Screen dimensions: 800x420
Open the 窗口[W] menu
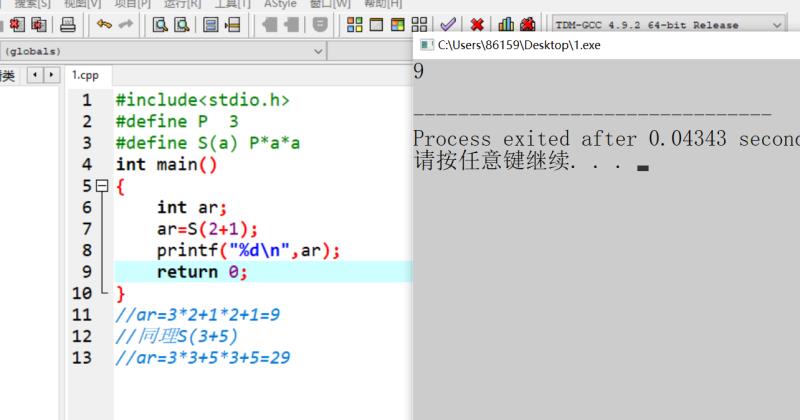pyautogui.click(x=330, y=4)
